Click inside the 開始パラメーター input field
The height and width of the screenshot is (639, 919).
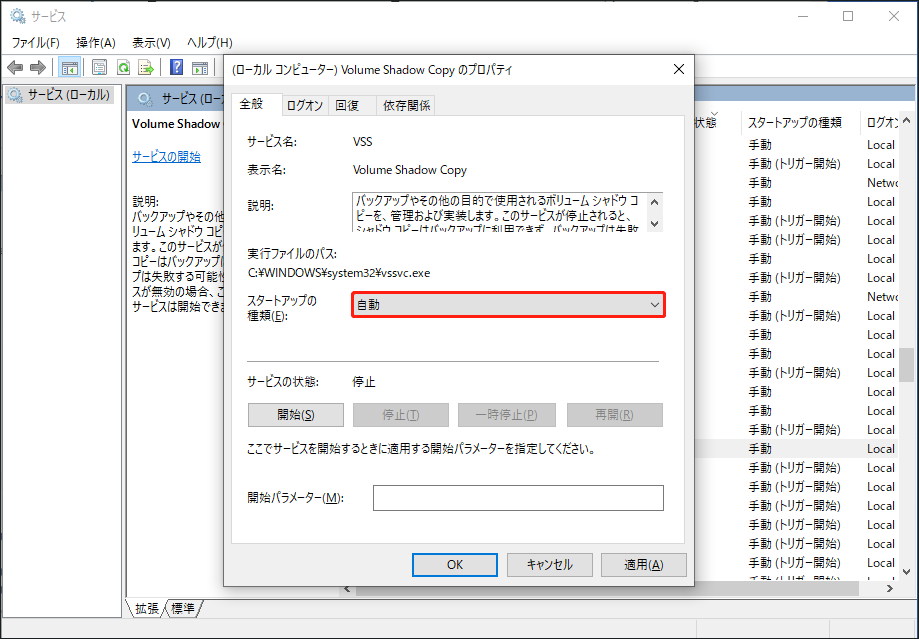tap(518, 497)
